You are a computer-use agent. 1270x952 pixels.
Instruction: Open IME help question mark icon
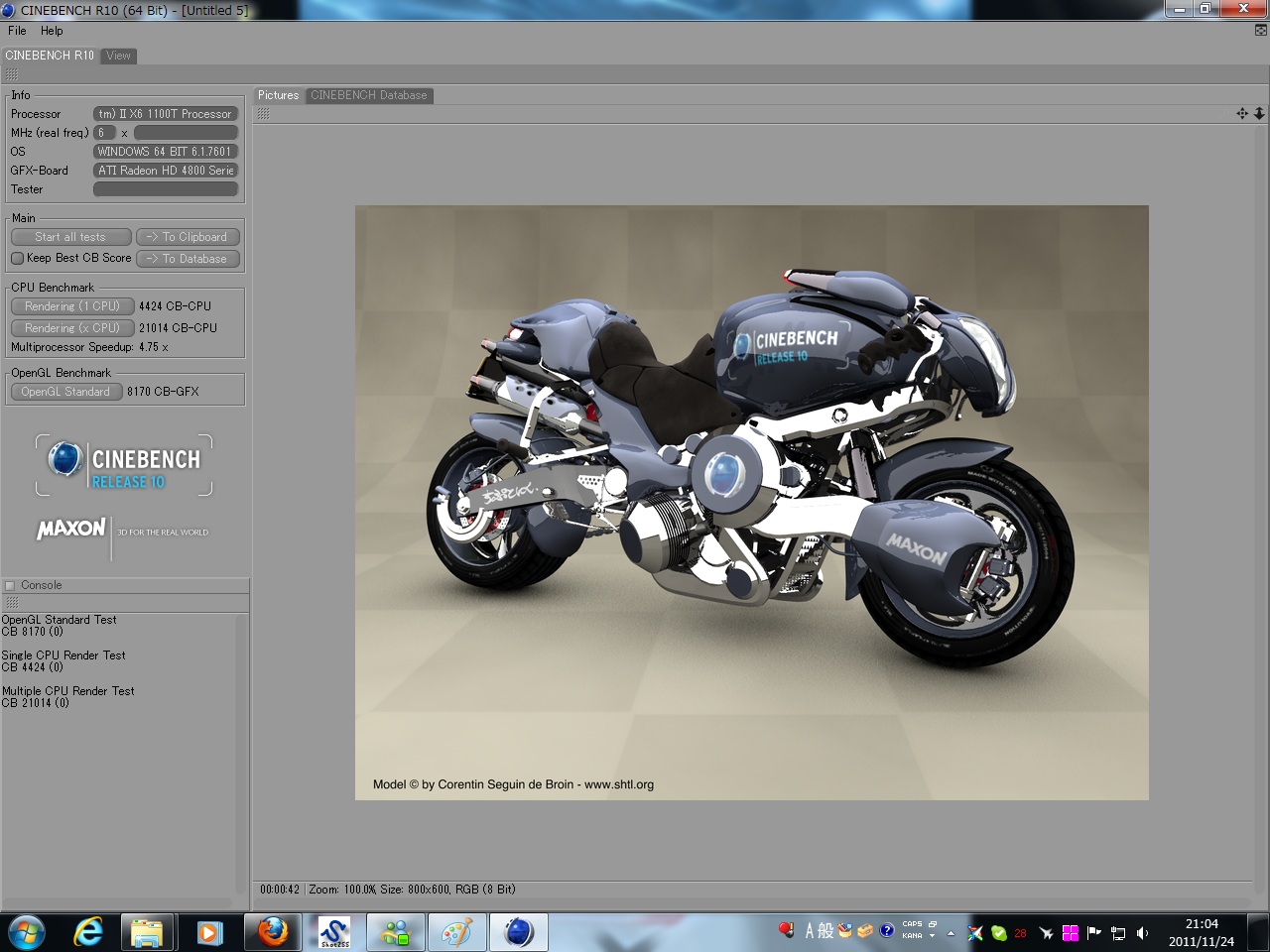[x=887, y=931]
